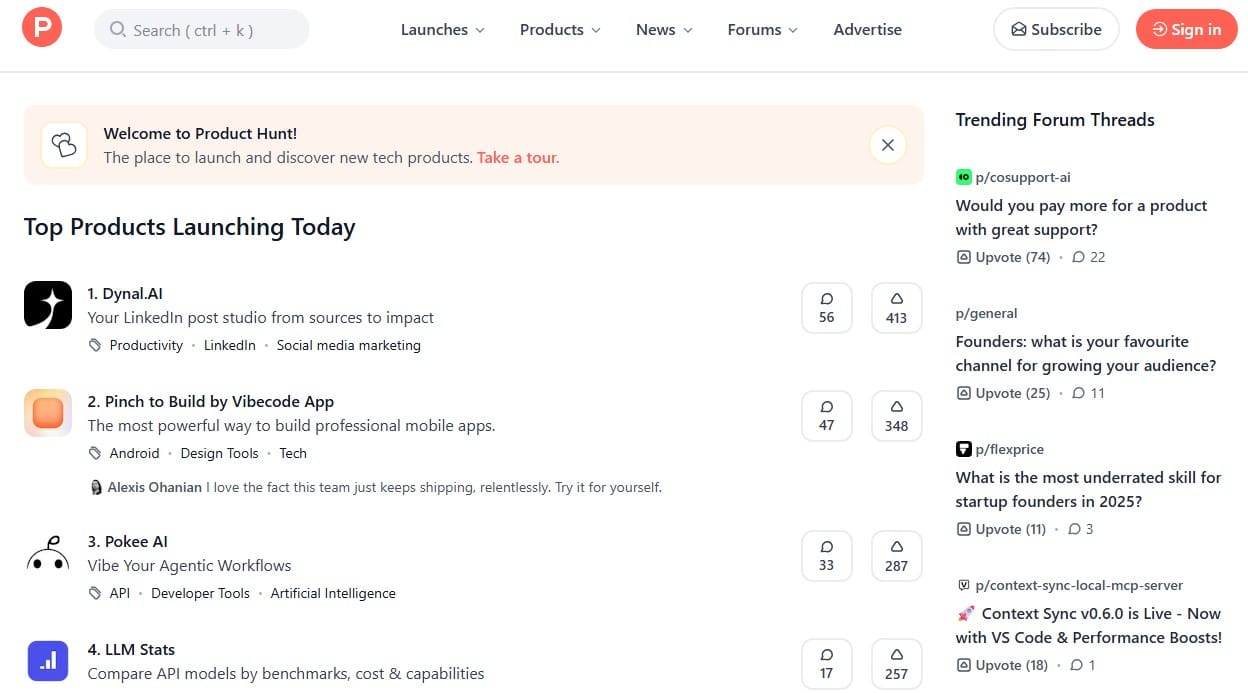Image resolution: width=1248 pixels, height=693 pixels.
Task: Click the Dynal.AI product thumbnail
Action: (48, 305)
